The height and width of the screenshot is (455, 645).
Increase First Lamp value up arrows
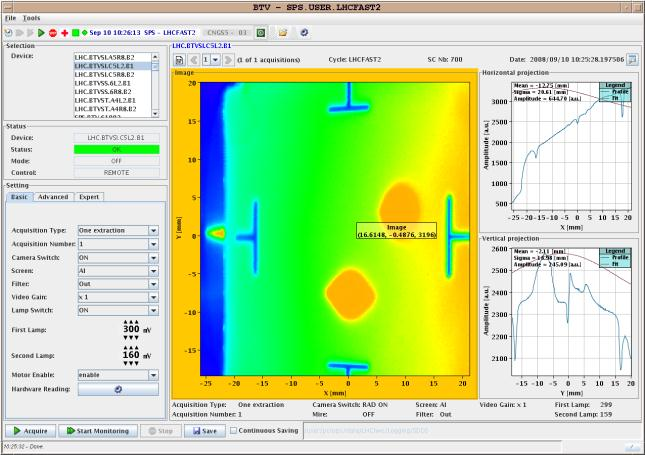(131, 322)
